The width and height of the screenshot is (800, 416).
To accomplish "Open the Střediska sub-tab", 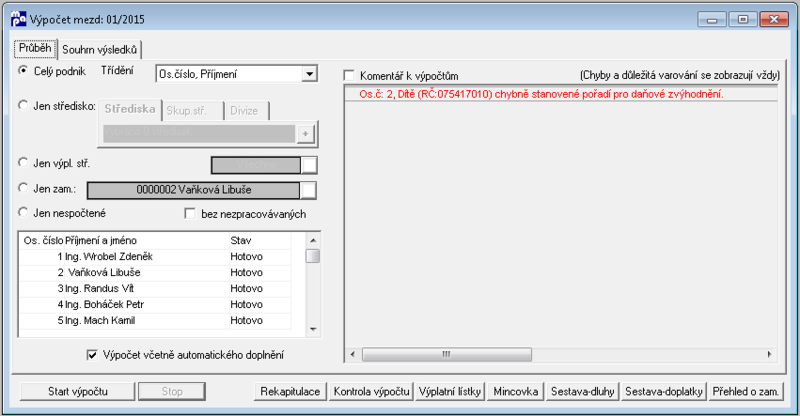I will tap(130, 109).
